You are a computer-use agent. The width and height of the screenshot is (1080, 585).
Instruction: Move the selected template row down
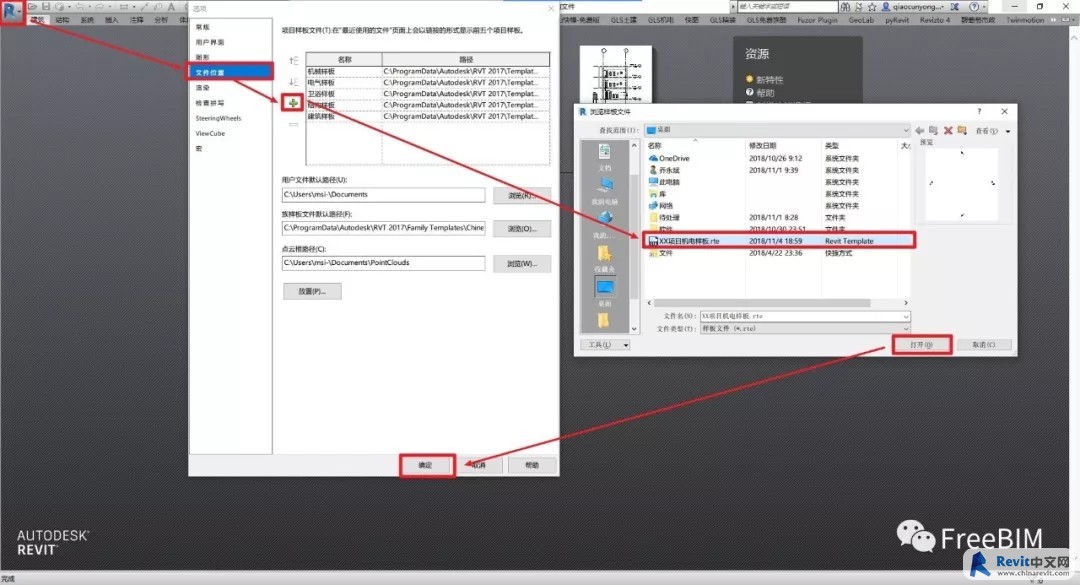pos(293,82)
